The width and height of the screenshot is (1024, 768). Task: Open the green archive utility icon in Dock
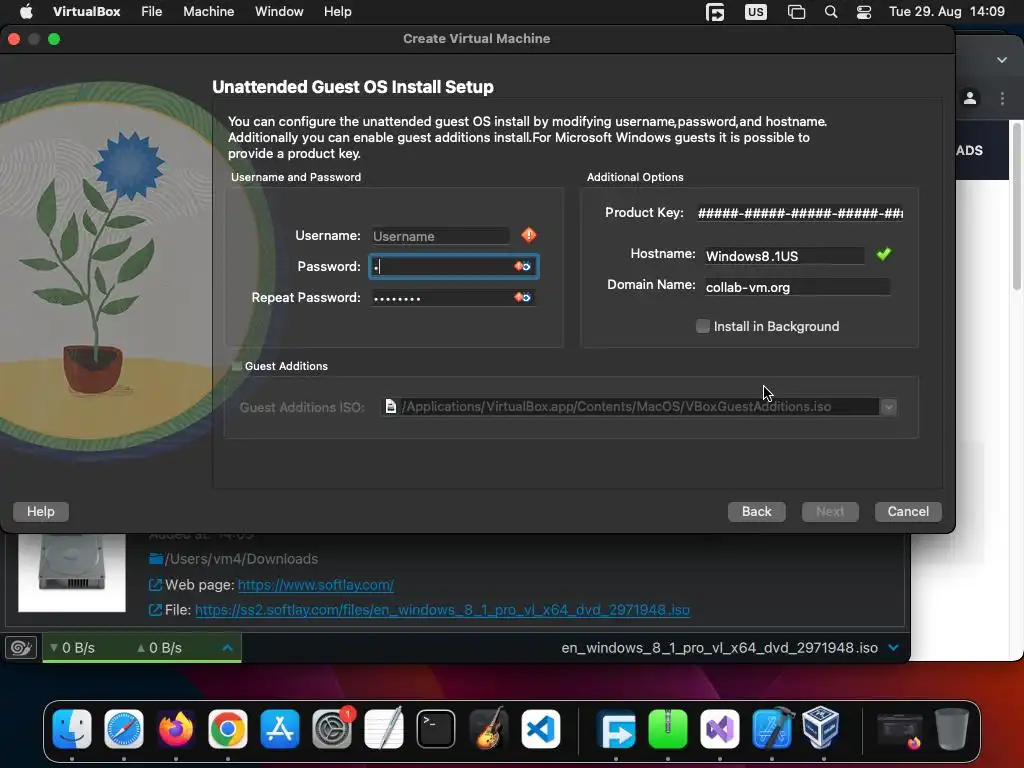[x=667, y=728]
